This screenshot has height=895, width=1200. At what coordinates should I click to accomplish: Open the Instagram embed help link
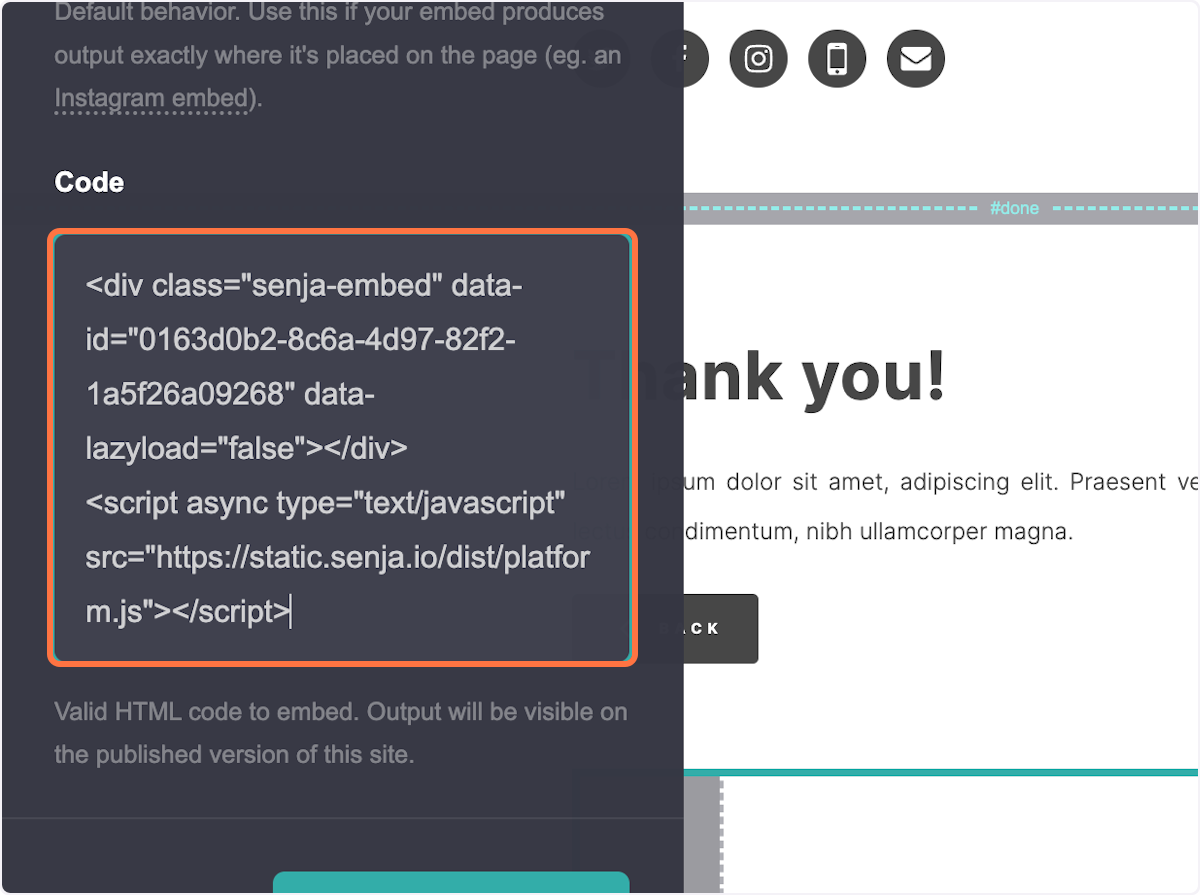152,98
